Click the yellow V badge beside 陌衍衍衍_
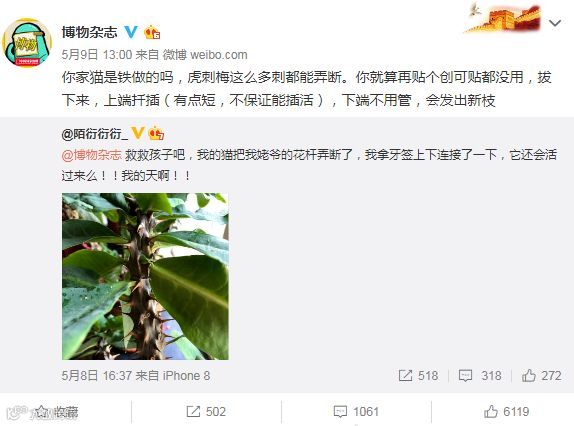The image size is (574, 426). coord(138,133)
